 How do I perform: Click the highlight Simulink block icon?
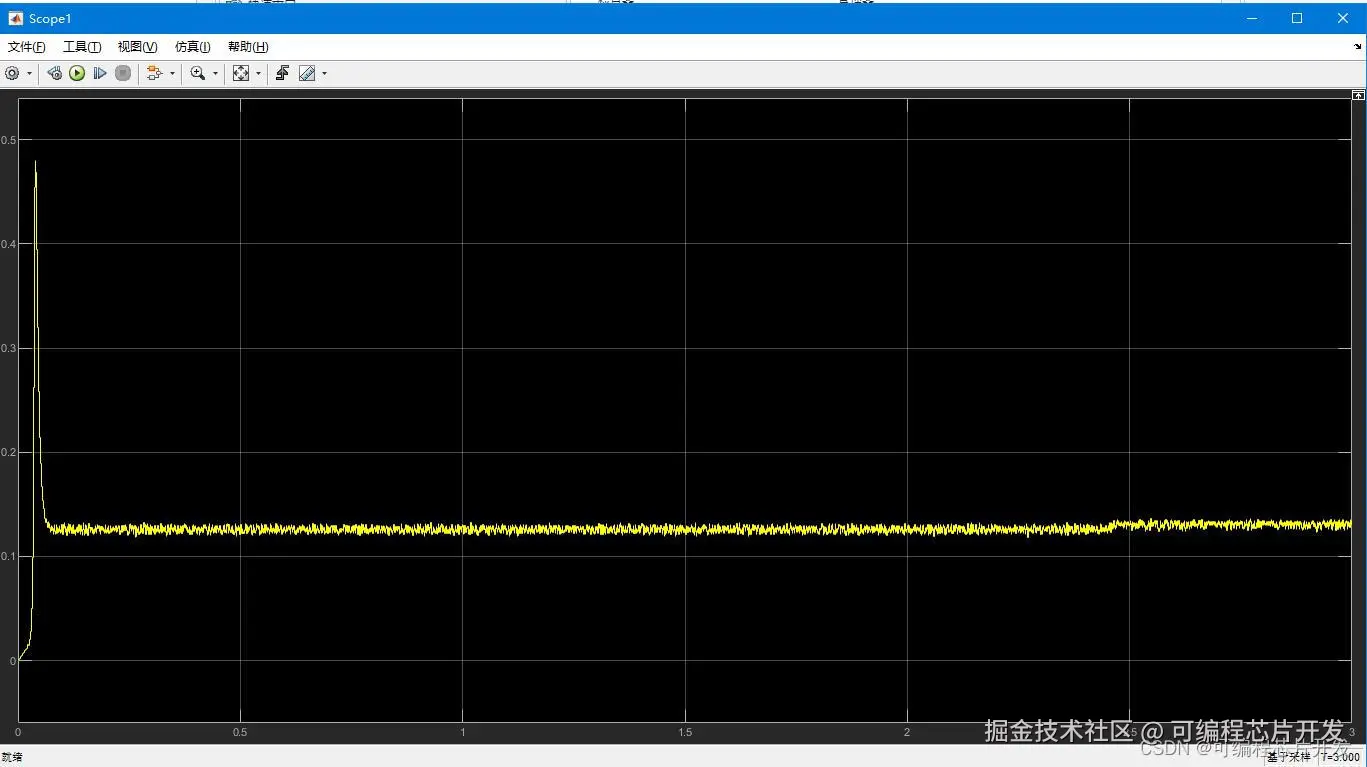click(154, 73)
